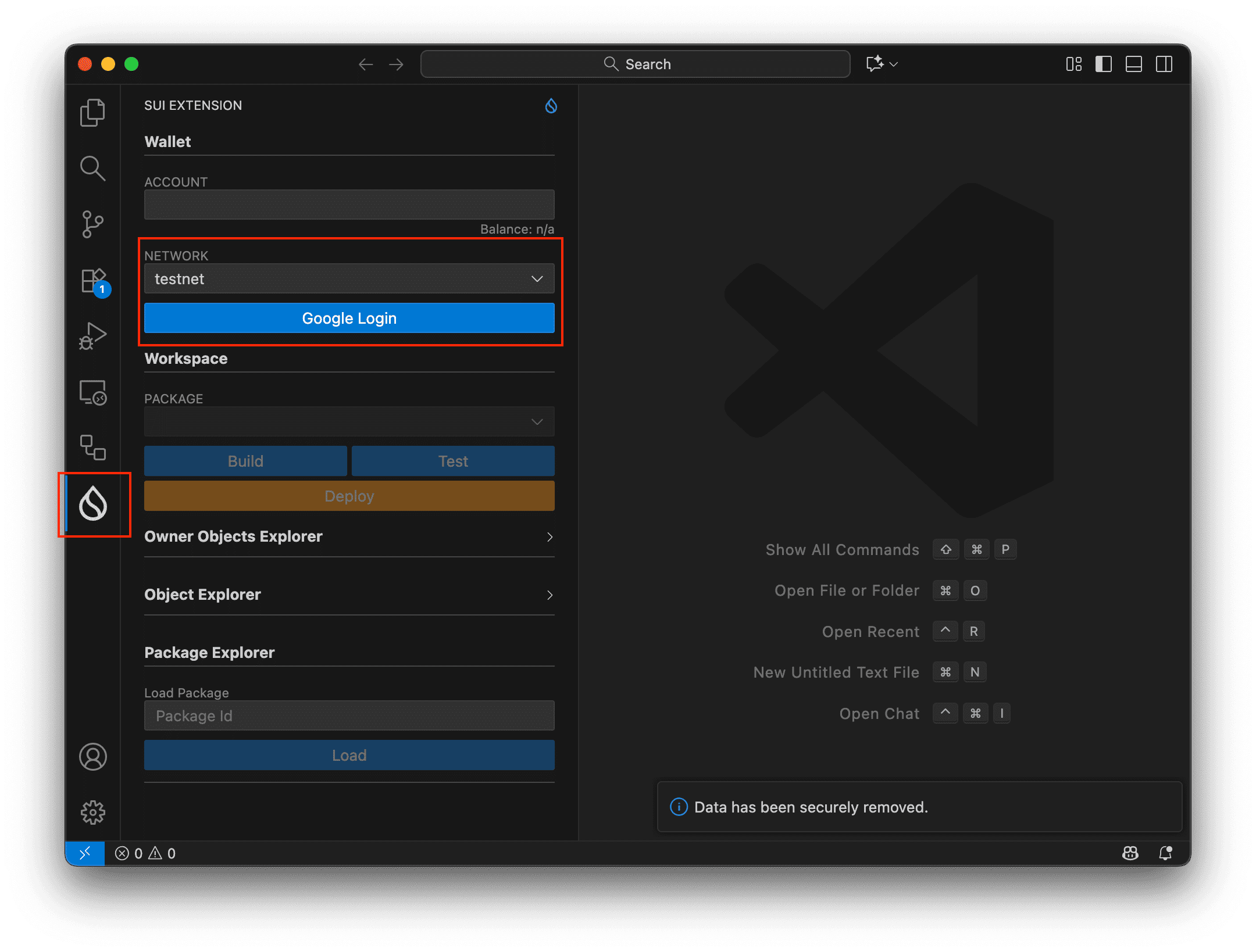Open the Manage settings gear menu
This screenshot has width=1256, height=952.
coord(92,811)
